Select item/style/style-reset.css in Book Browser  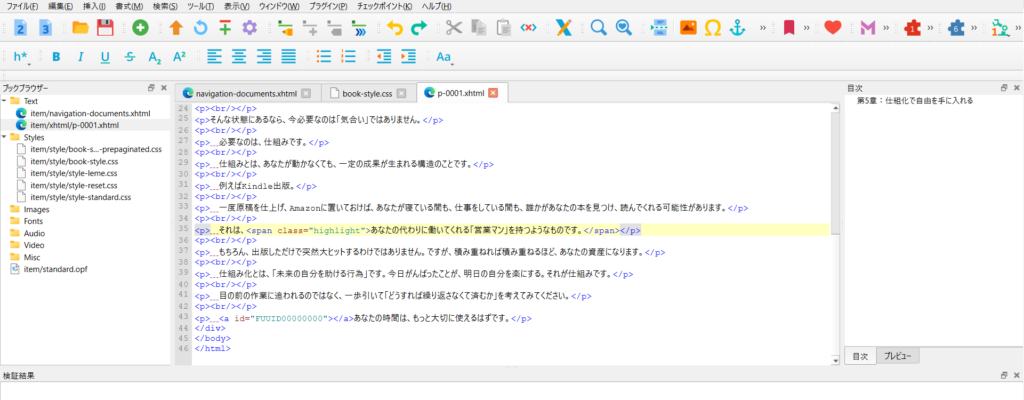74,185
